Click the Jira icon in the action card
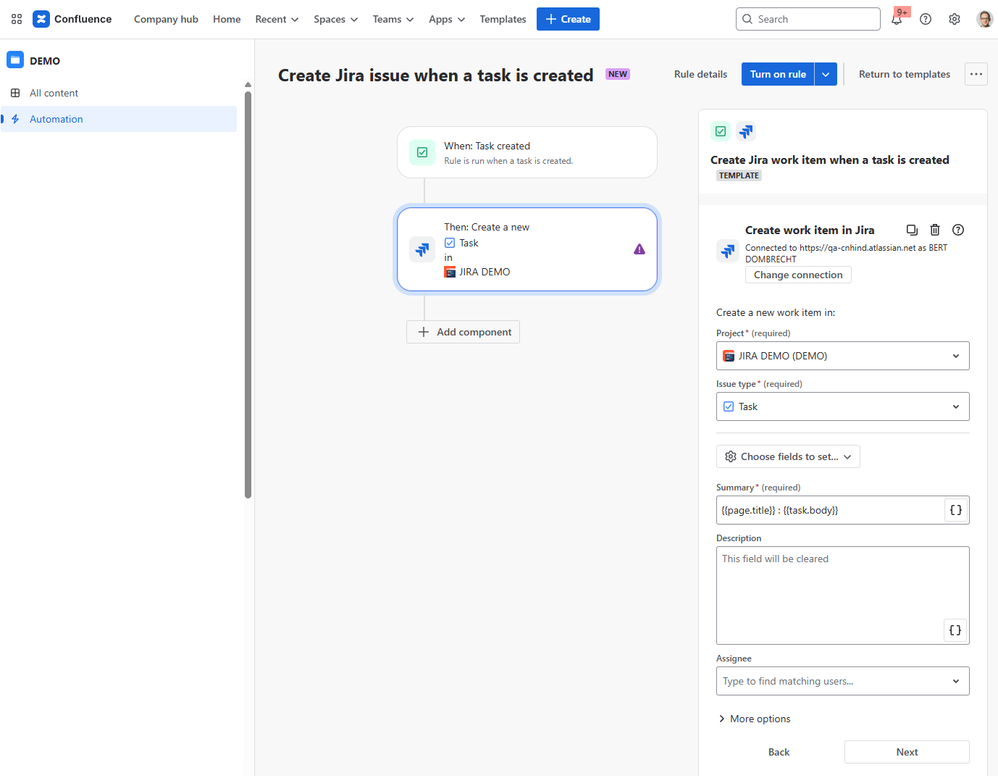Screen dimensions: 998x776 422,250
